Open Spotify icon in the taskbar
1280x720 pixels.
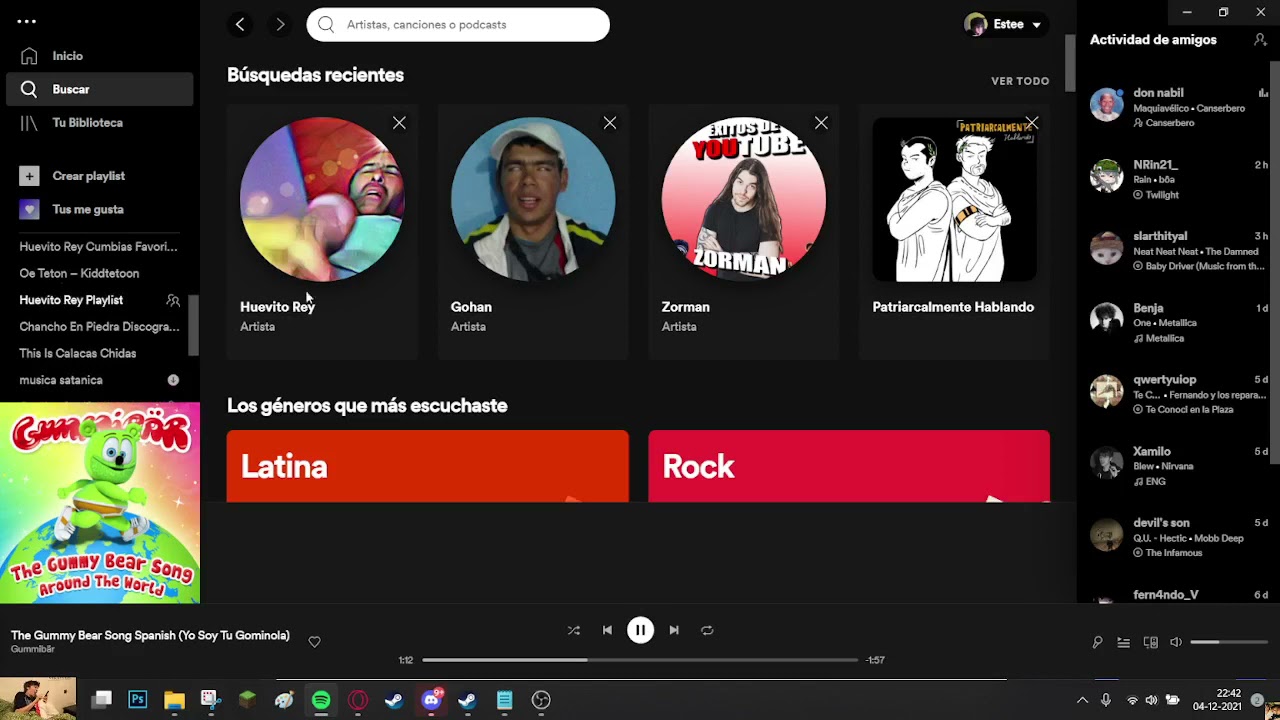click(x=321, y=700)
